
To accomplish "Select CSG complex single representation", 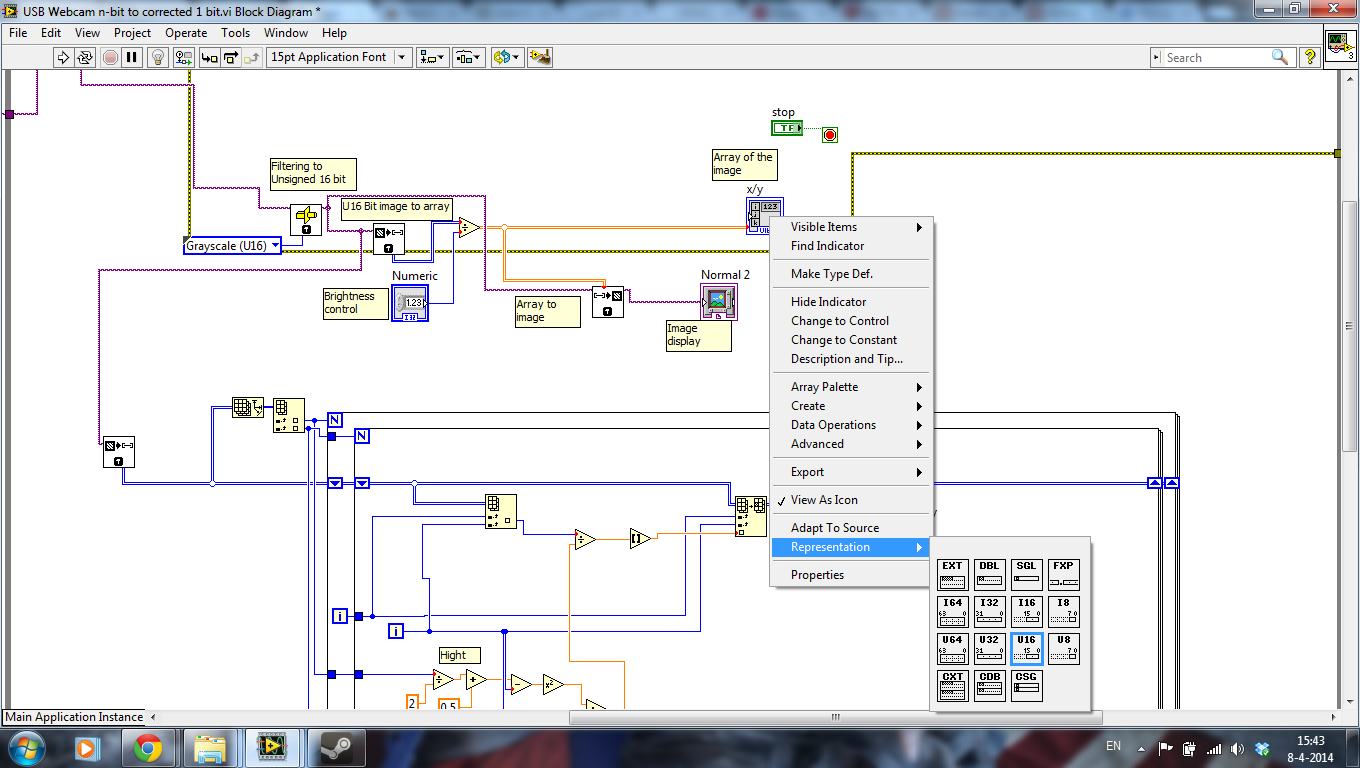I will click(1026, 686).
